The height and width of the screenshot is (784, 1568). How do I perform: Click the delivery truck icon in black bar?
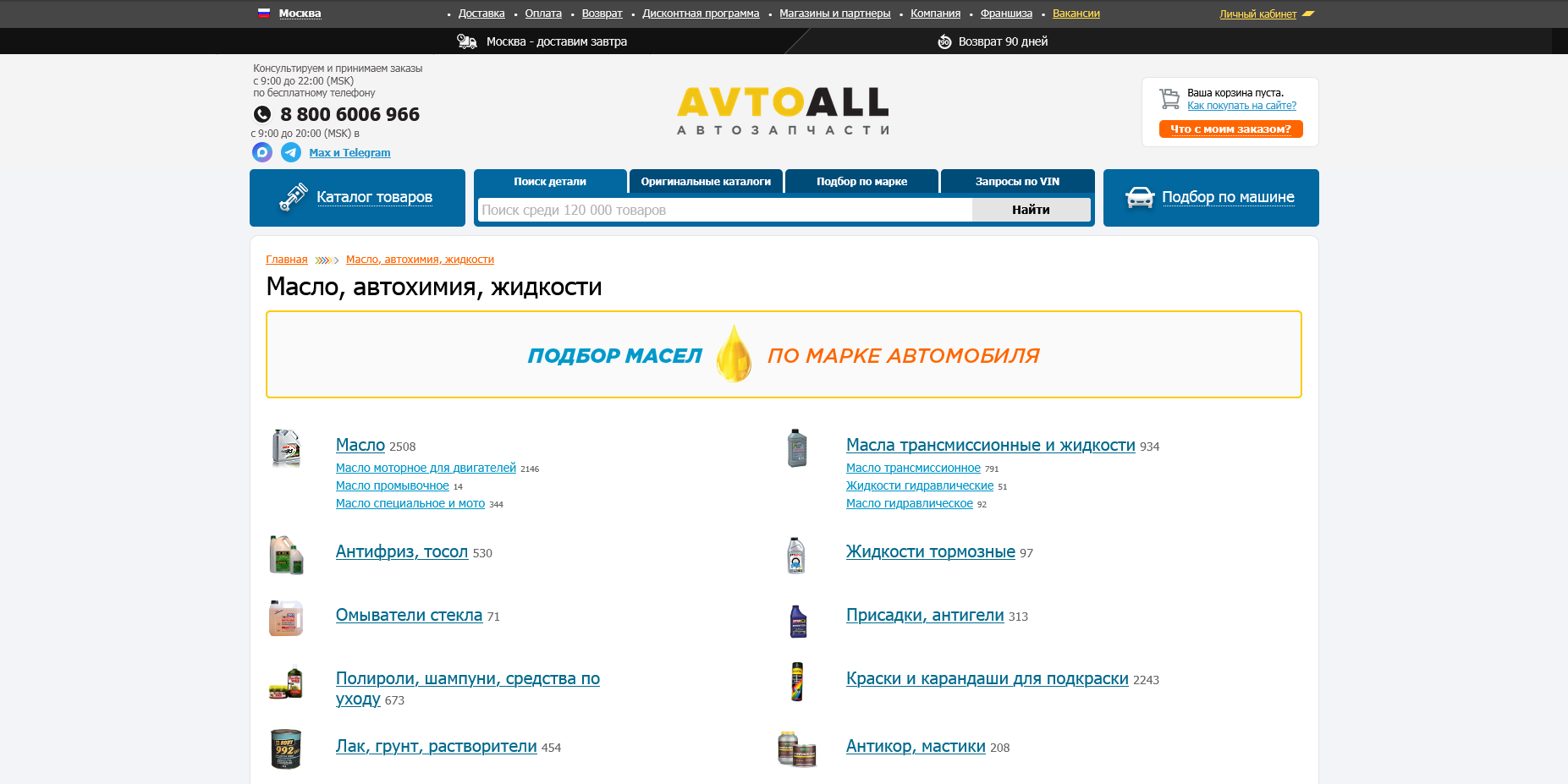point(467,41)
